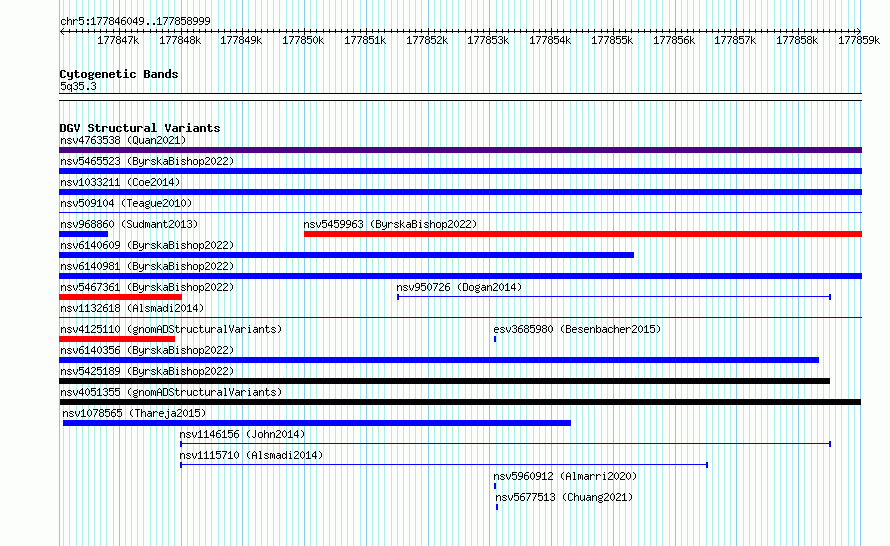Viewport: 890px width, 546px height.
Task: Click ruler position 177853k
Action: point(488,40)
